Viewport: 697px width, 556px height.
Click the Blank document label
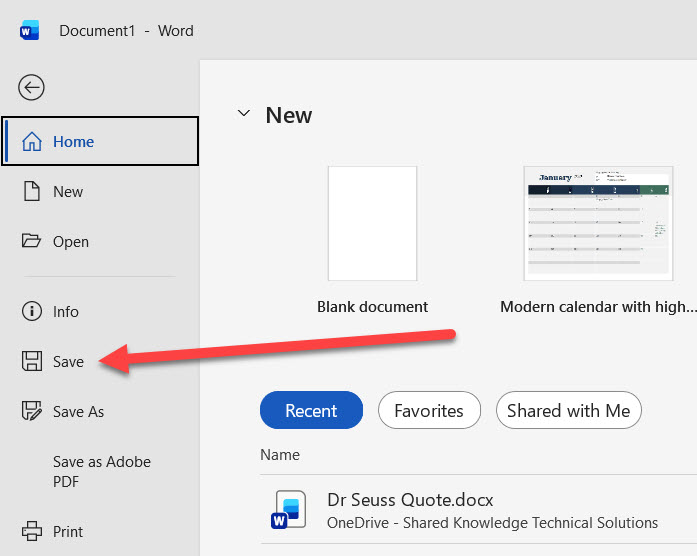(373, 307)
